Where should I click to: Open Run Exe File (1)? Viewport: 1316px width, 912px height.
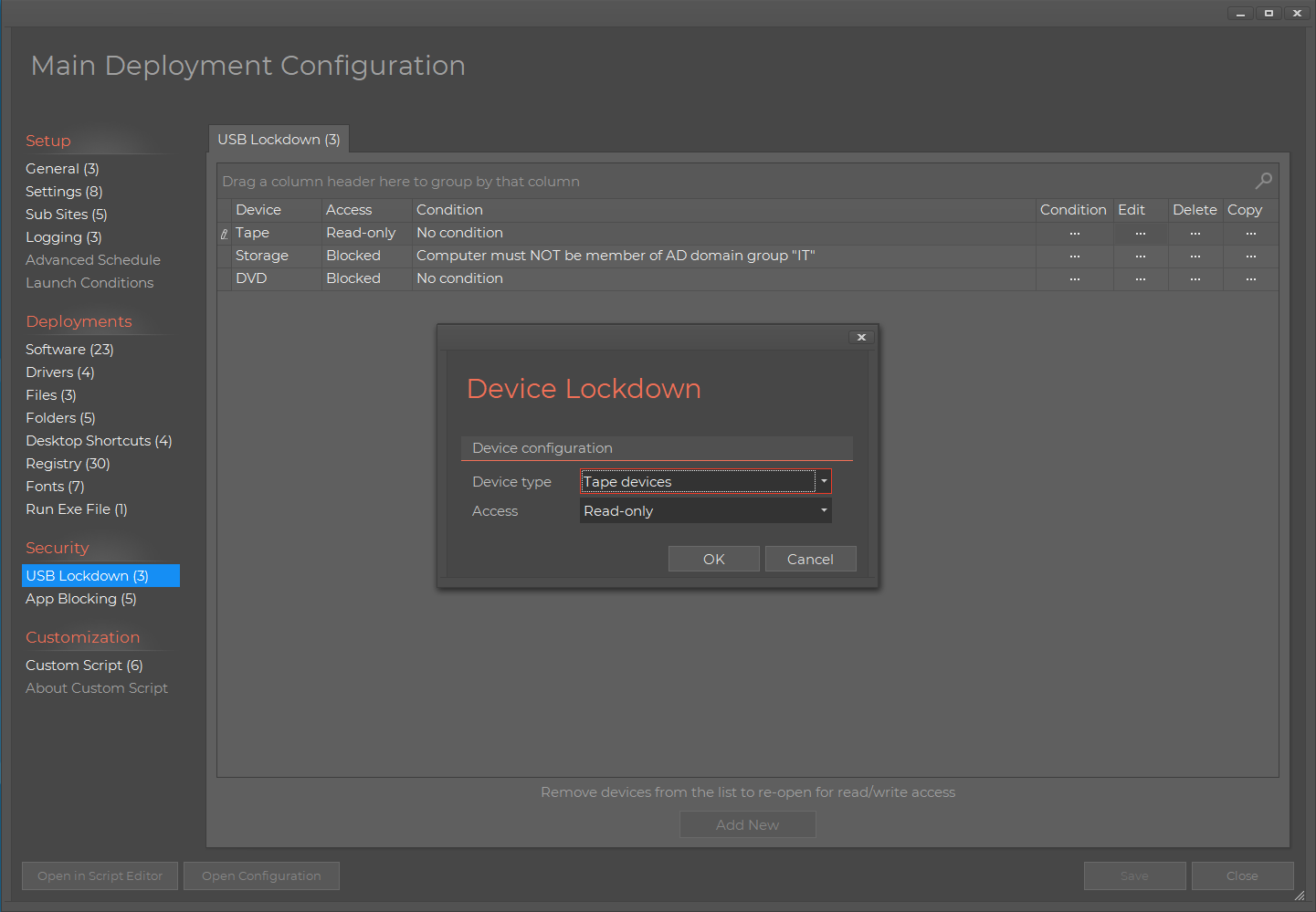click(x=77, y=508)
